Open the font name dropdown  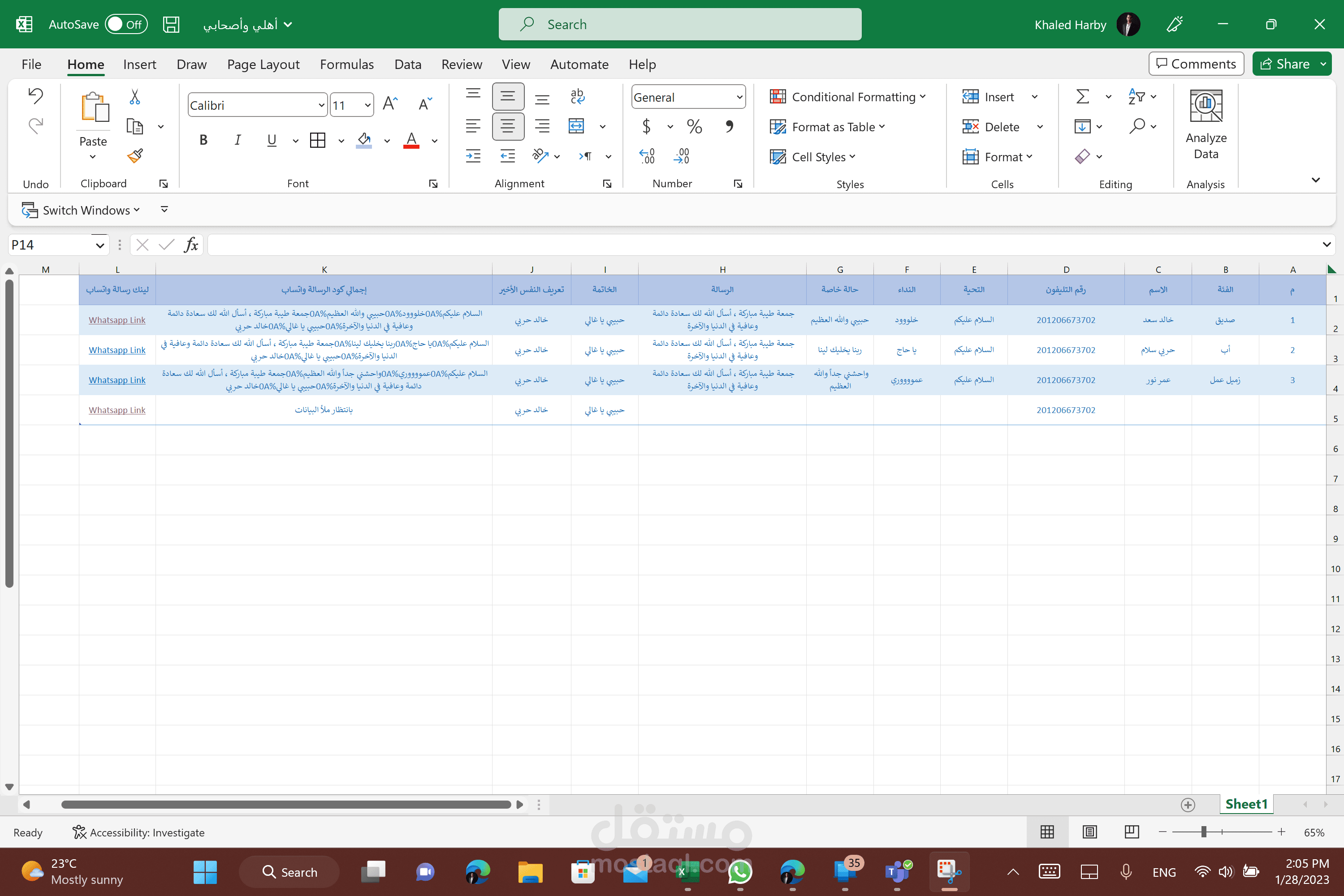[x=321, y=105]
